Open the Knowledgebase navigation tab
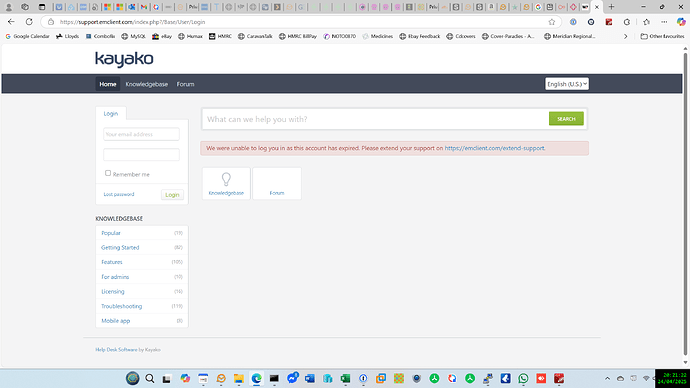690x388 pixels. click(147, 84)
